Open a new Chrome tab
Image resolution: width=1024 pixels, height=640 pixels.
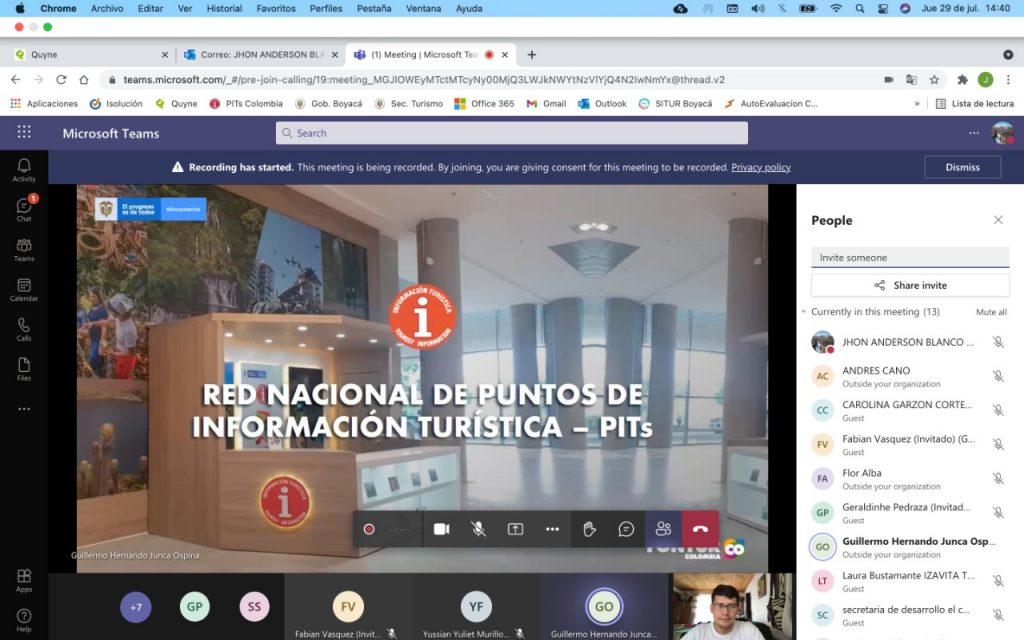pos(532,55)
